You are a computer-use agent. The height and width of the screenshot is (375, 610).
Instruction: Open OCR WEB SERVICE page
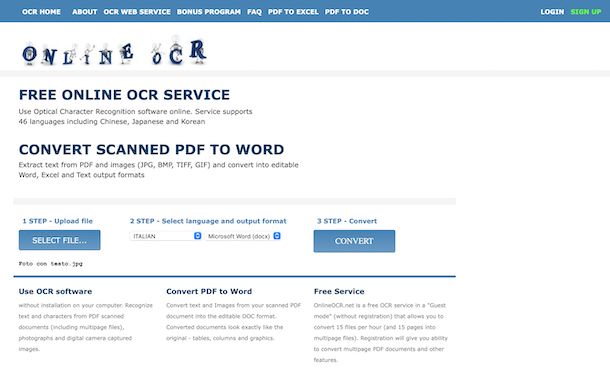(x=137, y=12)
